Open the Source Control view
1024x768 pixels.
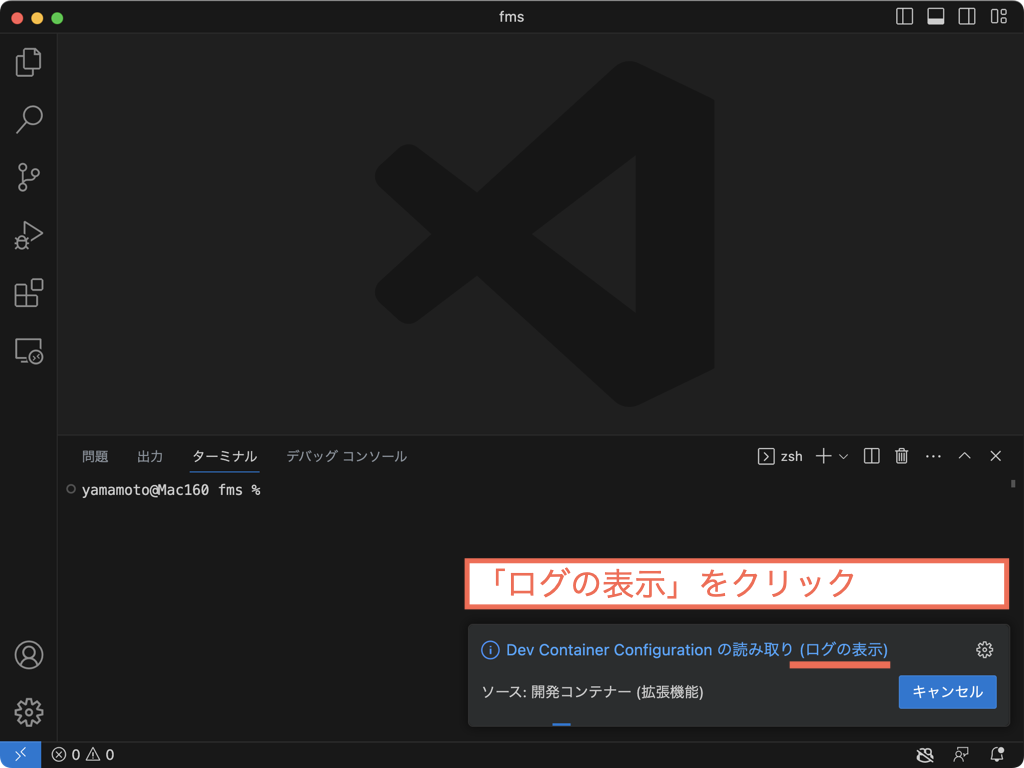[29, 177]
